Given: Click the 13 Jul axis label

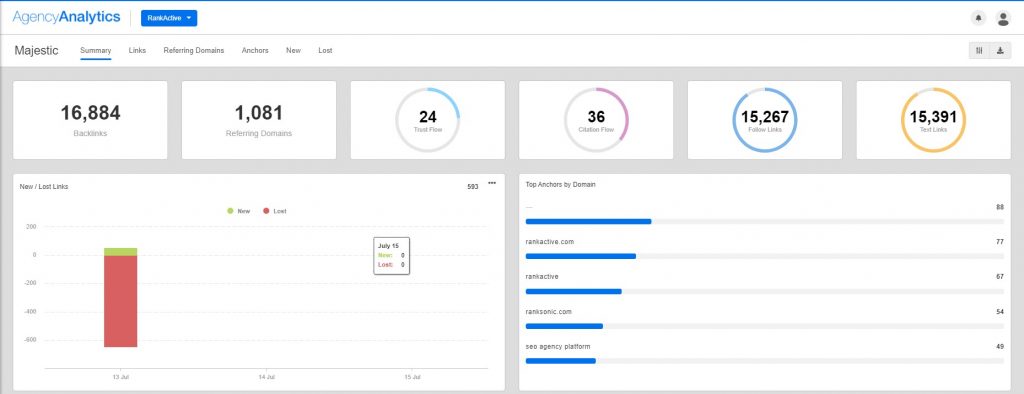Looking at the screenshot, I should point(120,378).
